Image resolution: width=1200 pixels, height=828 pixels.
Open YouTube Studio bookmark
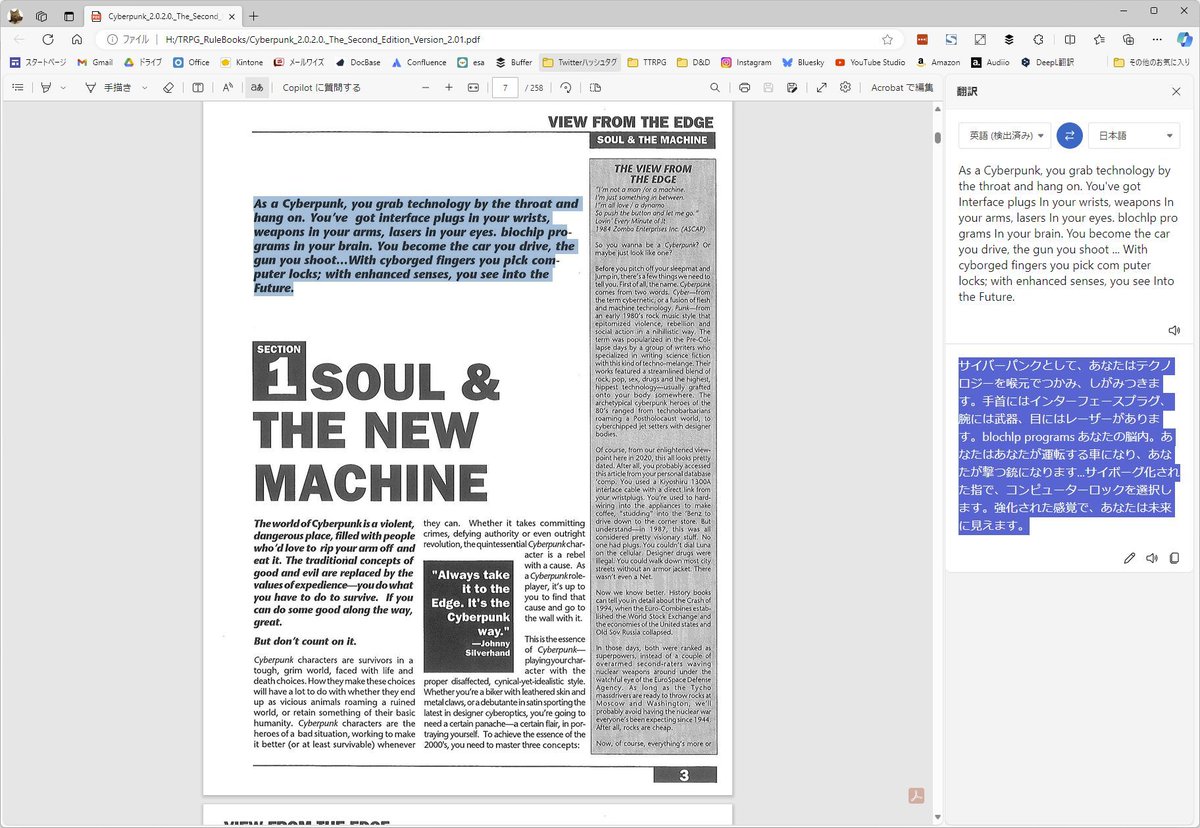click(x=870, y=62)
